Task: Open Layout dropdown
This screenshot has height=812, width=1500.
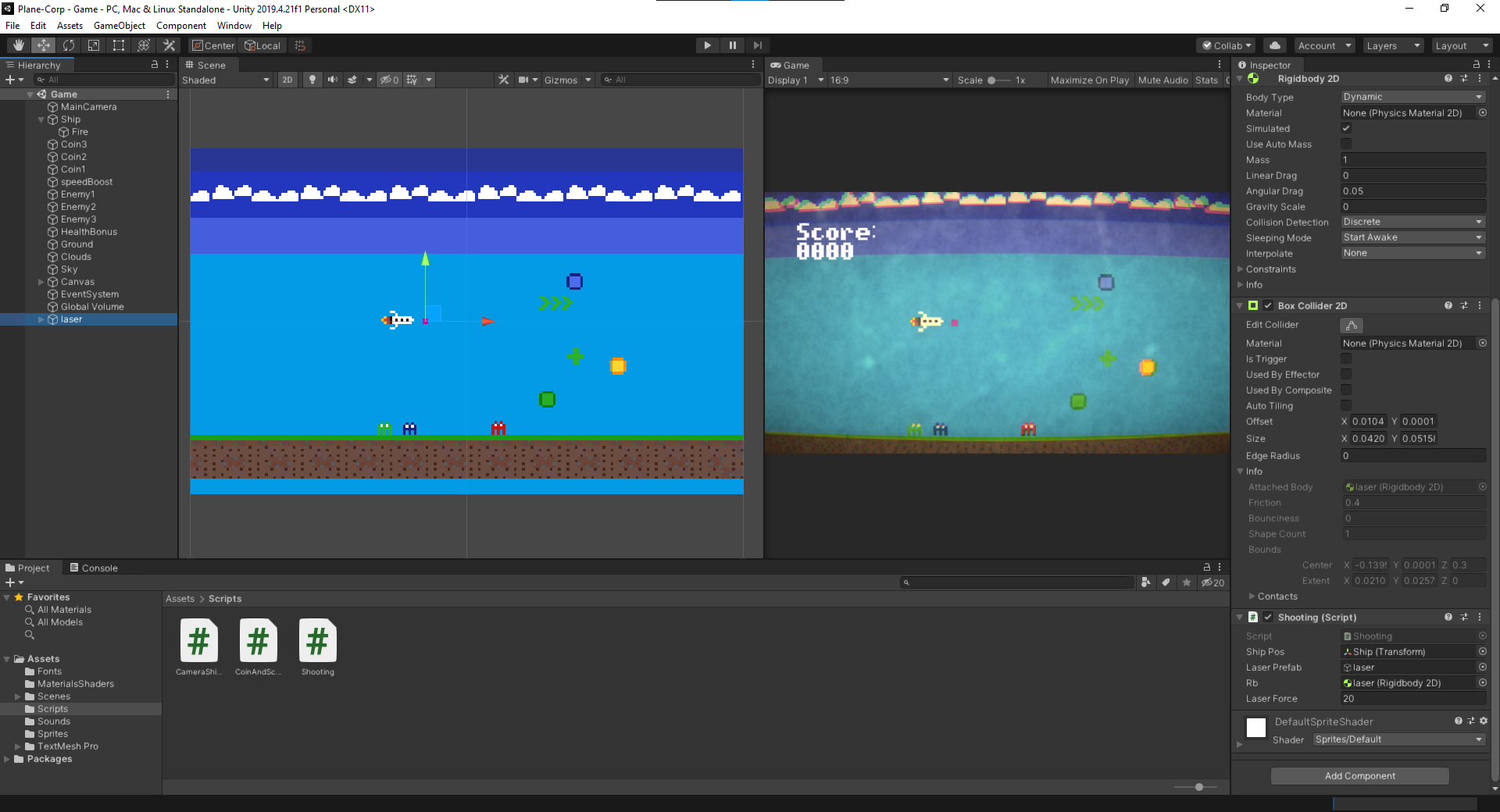Action: 1462,45
